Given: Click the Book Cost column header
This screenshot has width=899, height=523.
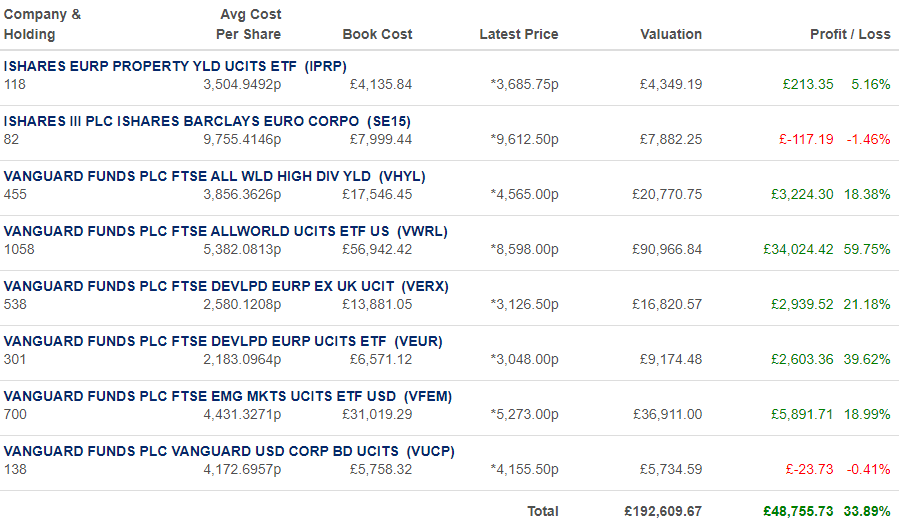Looking at the screenshot, I should [x=377, y=34].
